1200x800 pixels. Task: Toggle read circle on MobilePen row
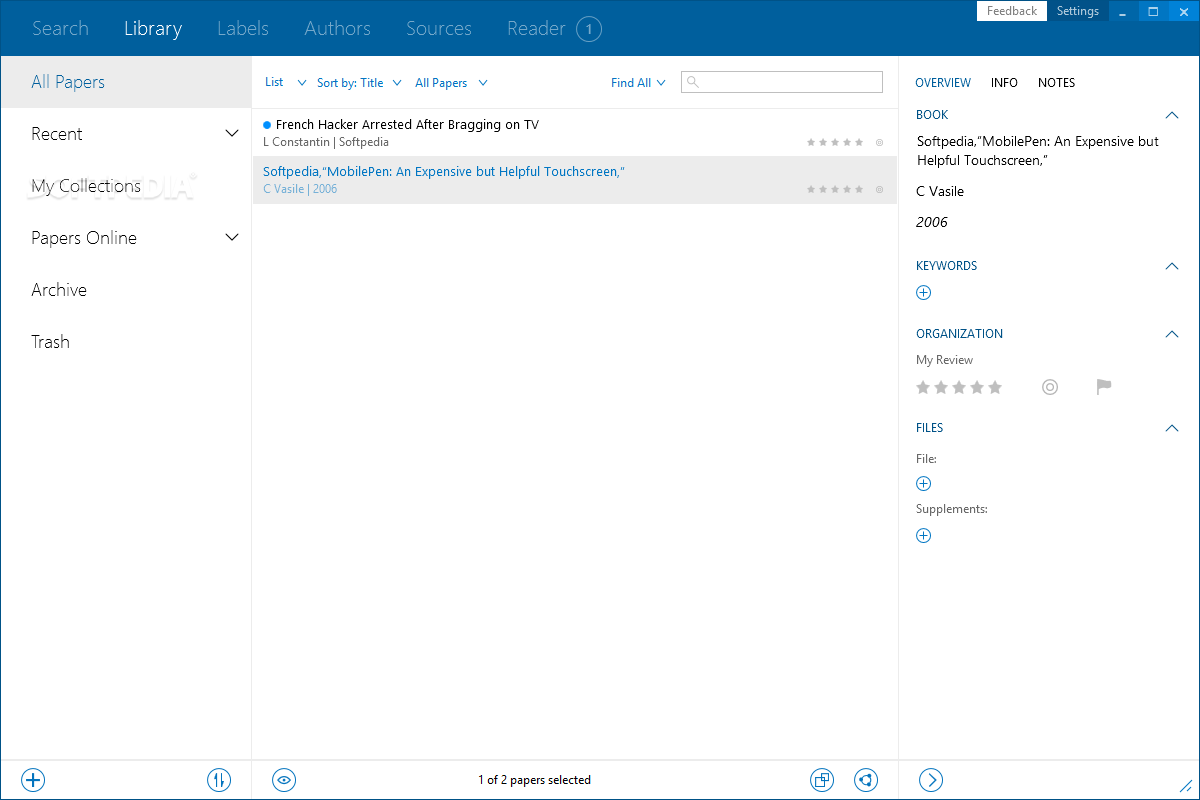(x=880, y=189)
